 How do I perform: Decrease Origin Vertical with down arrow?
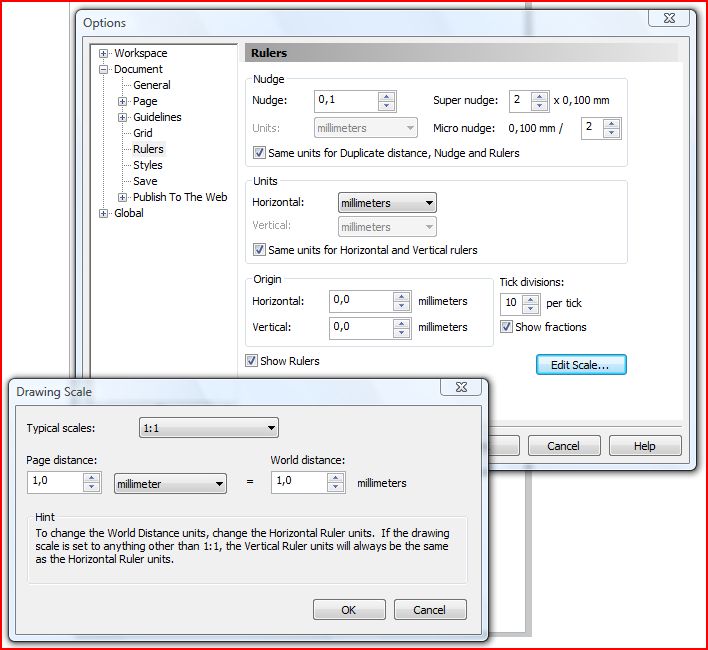[401, 333]
